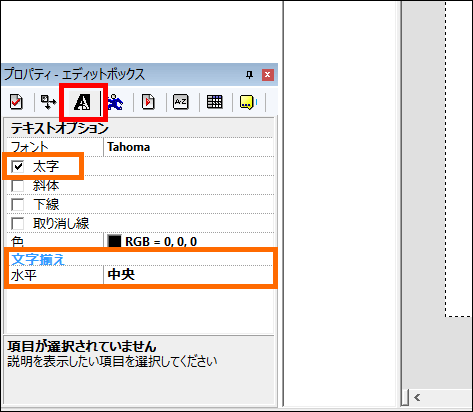
Task: Enable the 取り消し線 strikethrough checkbox
Action: [x=18, y=223]
